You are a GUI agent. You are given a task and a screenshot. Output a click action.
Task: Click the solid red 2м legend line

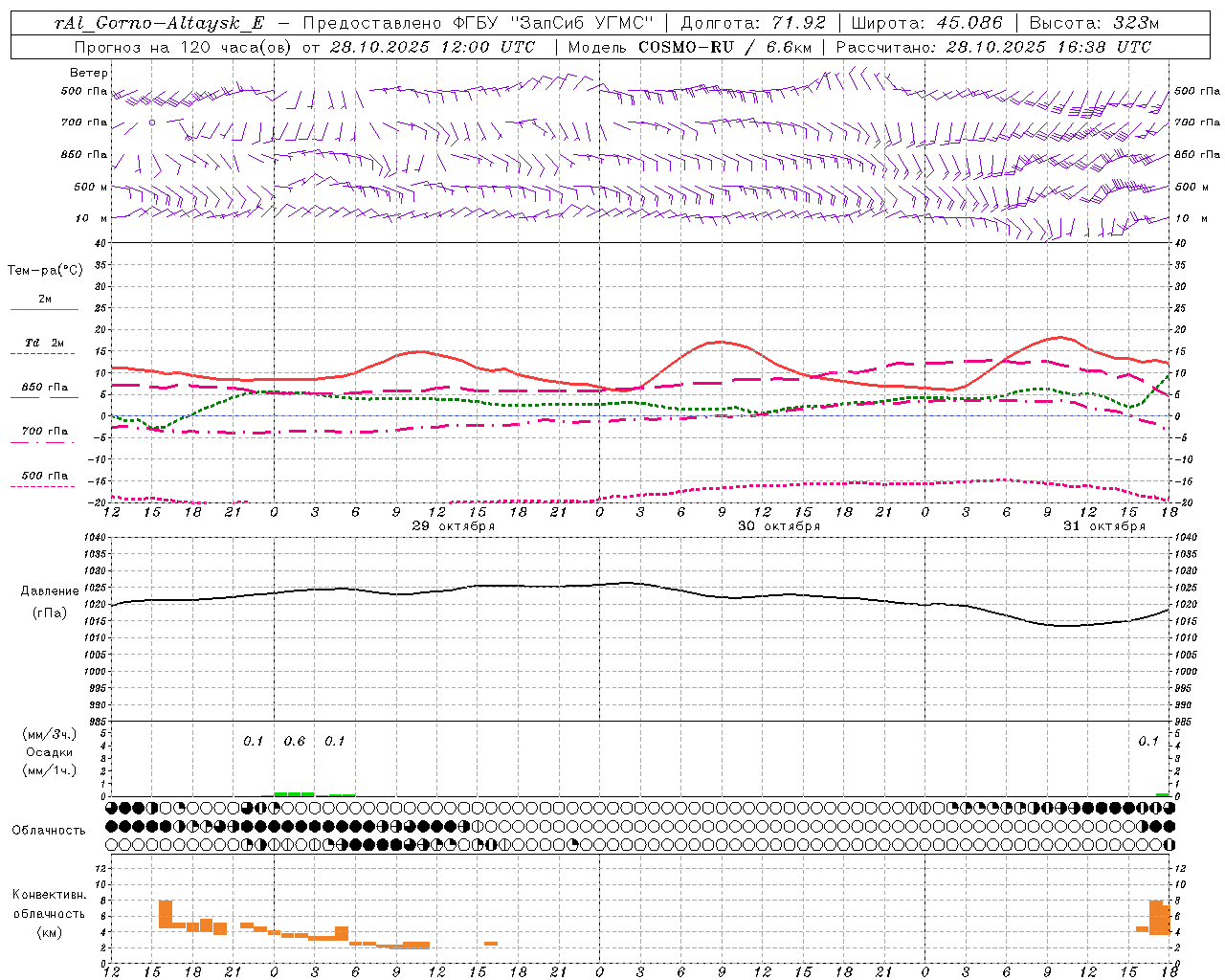[x=44, y=310]
